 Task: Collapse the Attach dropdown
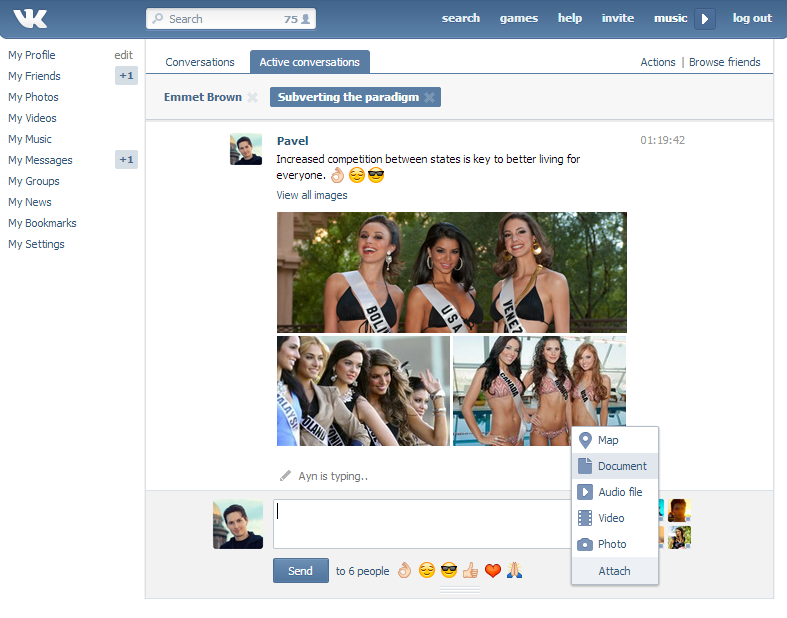click(614, 571)
